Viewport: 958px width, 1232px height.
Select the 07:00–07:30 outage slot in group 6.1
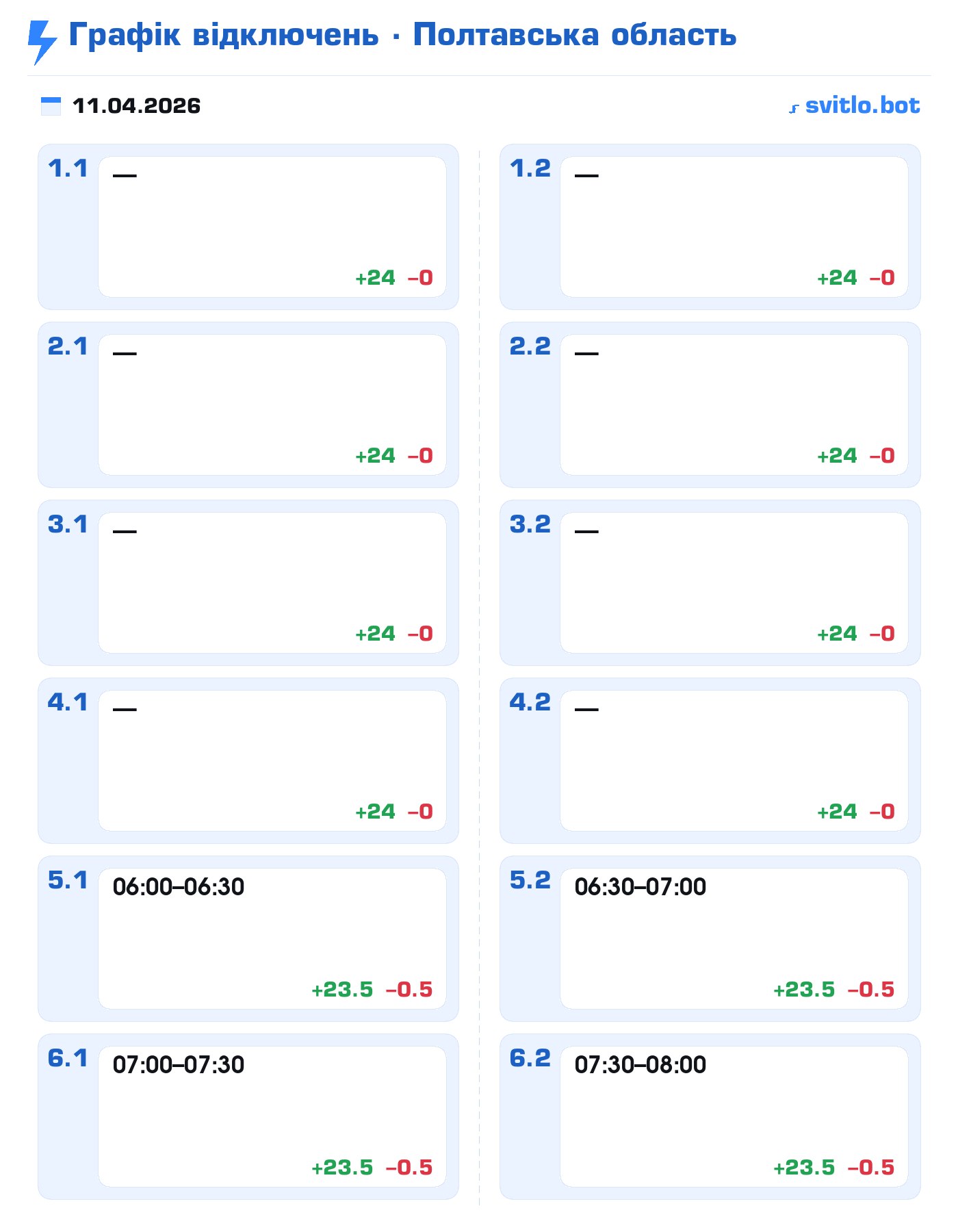pos(179,1065)
